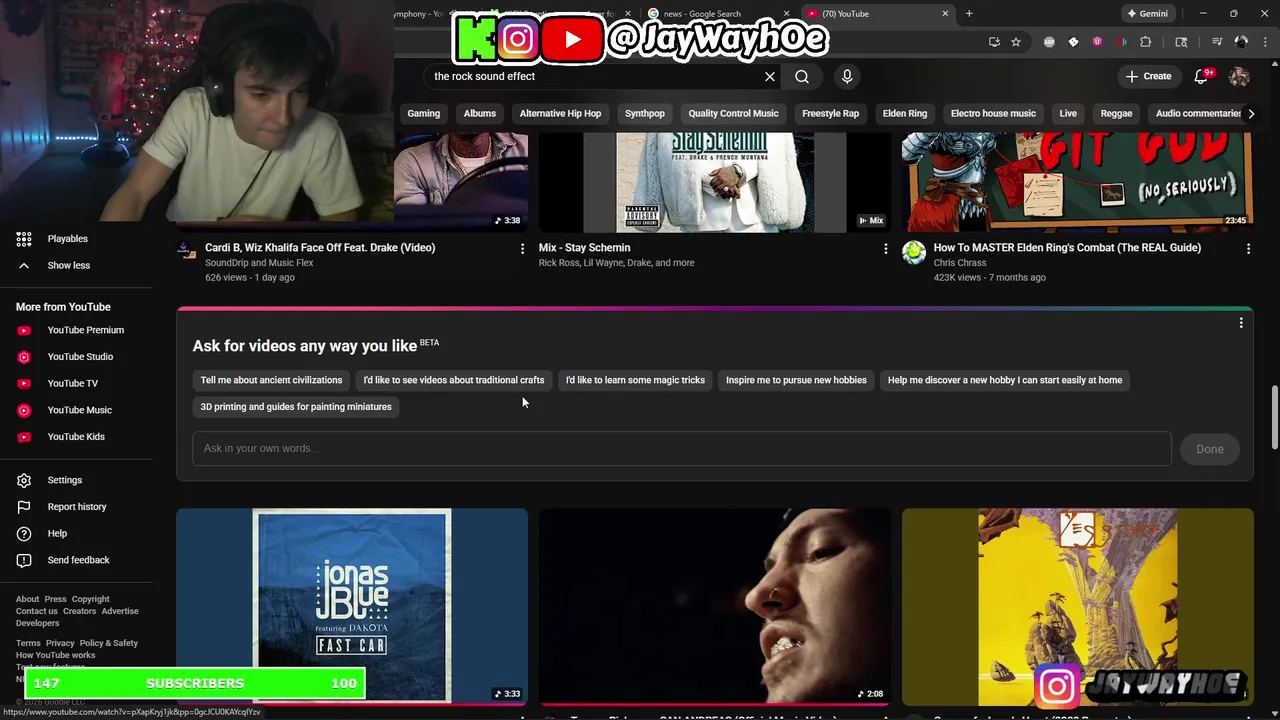
Task: Select the Alternative Hip Hop chip
Action: pyautogui.click(x=560, y=113)
